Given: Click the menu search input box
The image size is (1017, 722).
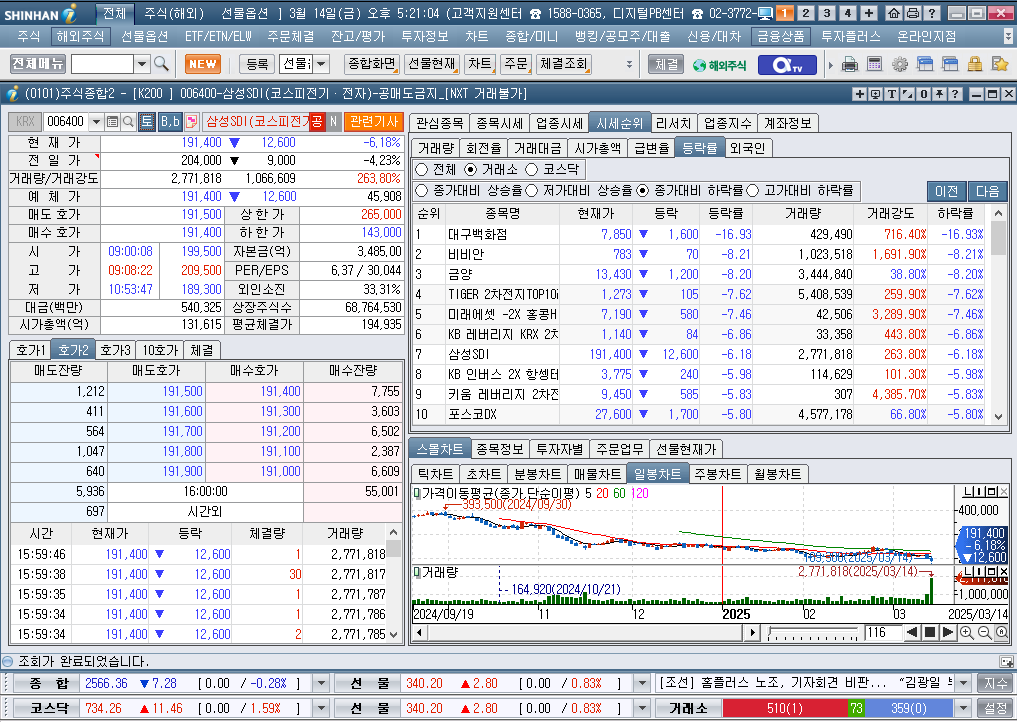Looking at the screenshot, I should pyautogui.click(x=102, y=64).
